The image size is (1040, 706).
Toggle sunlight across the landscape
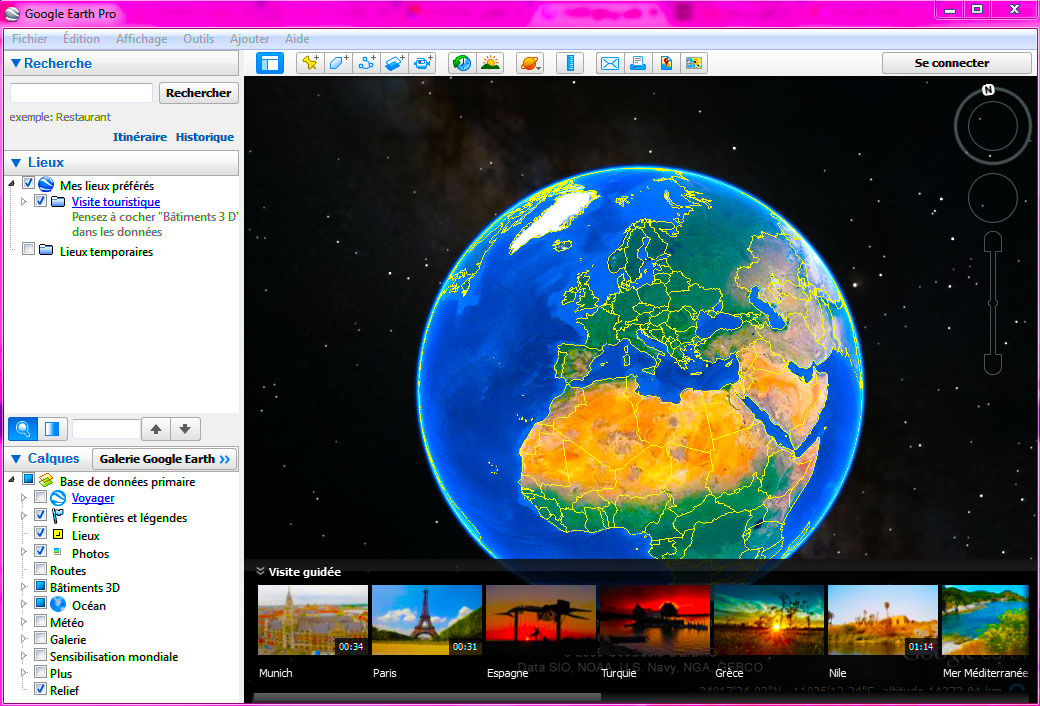[x=490, y=63]
